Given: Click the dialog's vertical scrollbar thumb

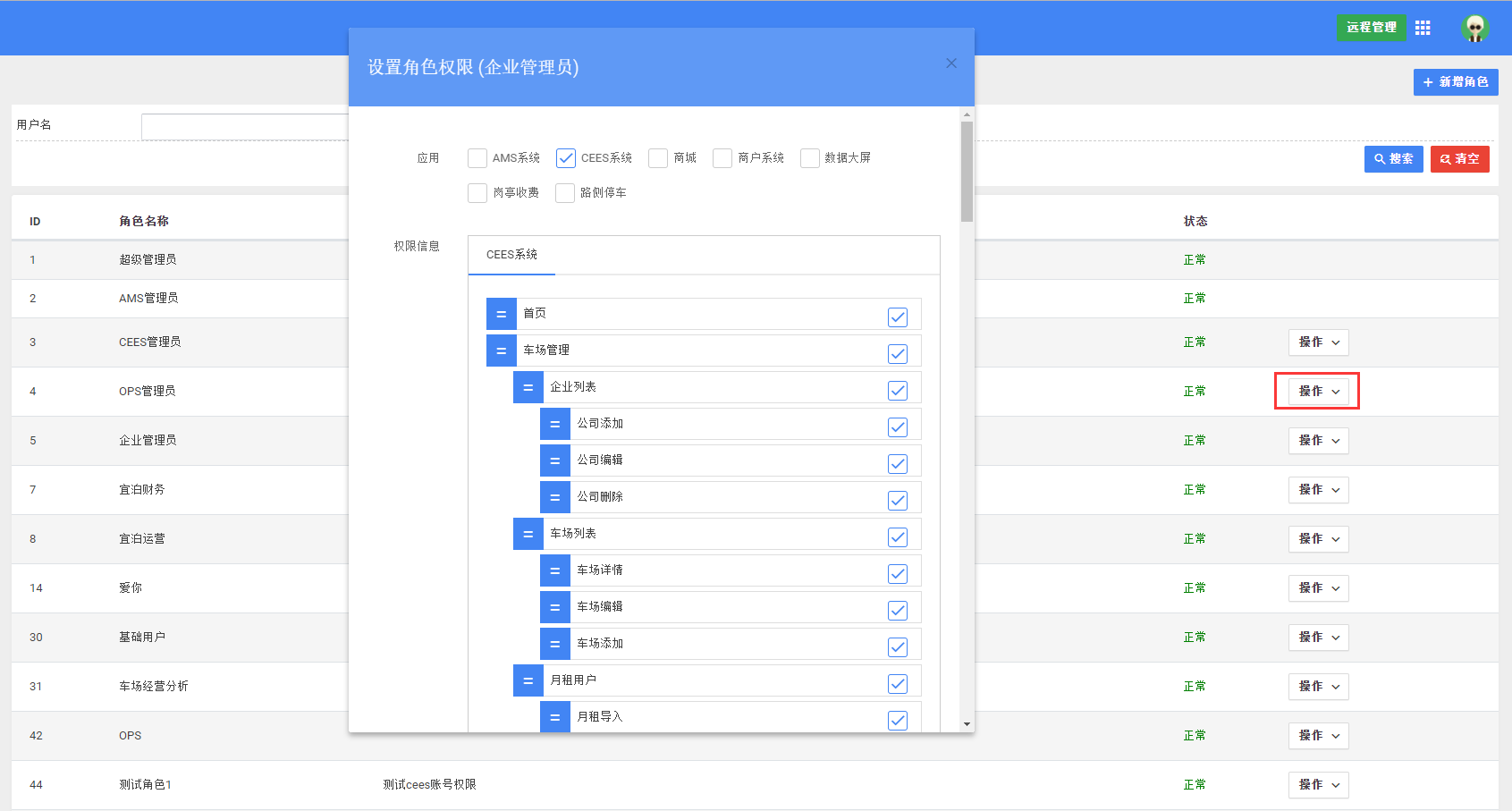Looking at the screenshot, I should point(967,172).
